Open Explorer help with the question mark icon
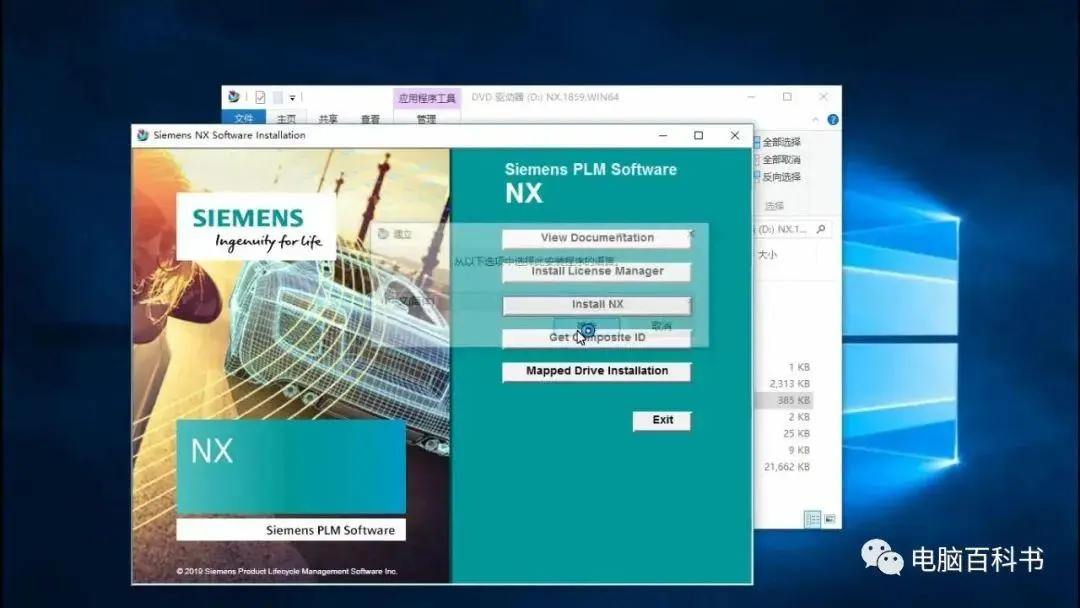 [833, 120]
